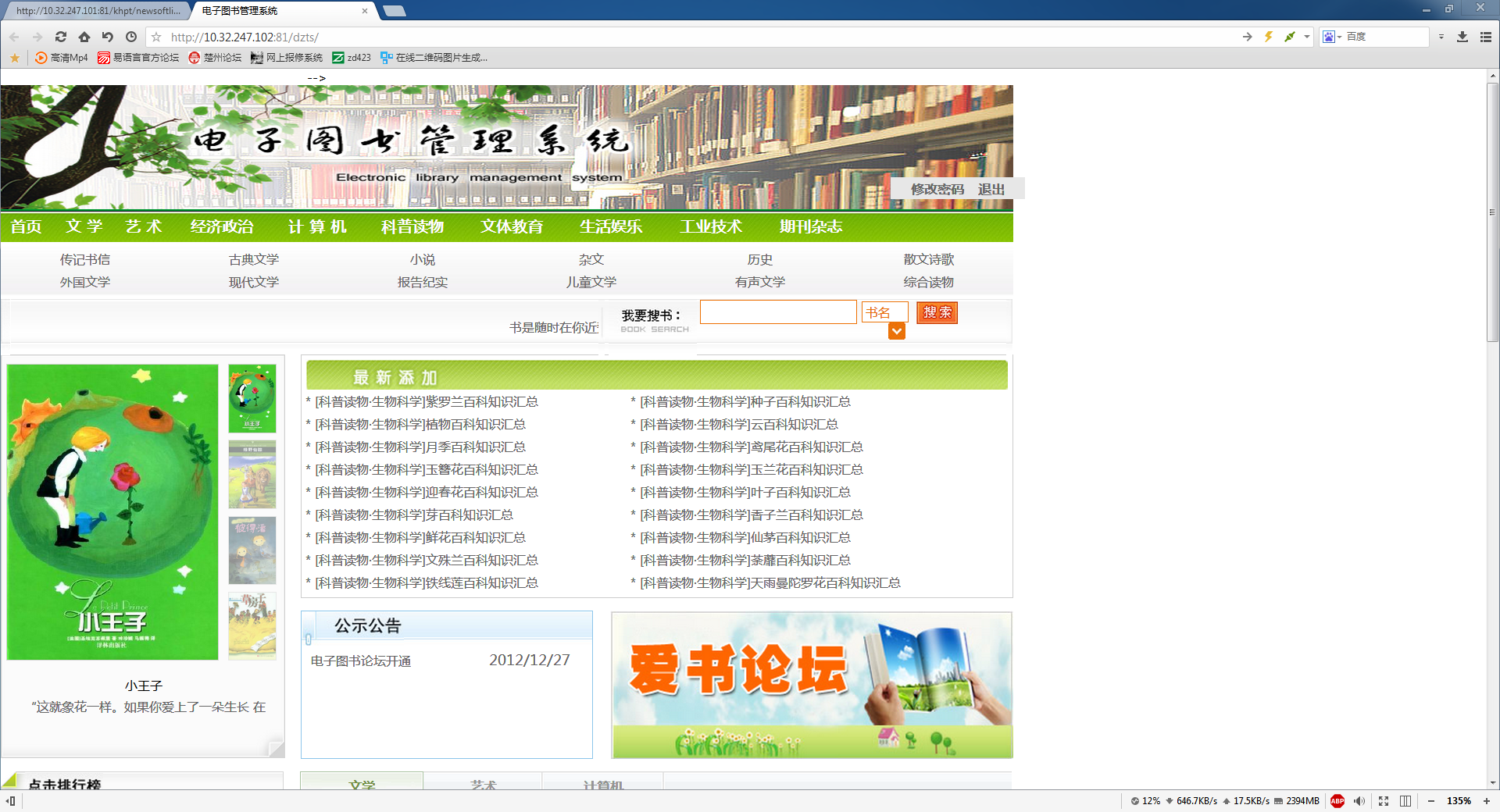The image size is (1500, 812).
Task: Zoom out with the minus icon
Action: [1431, 801]
